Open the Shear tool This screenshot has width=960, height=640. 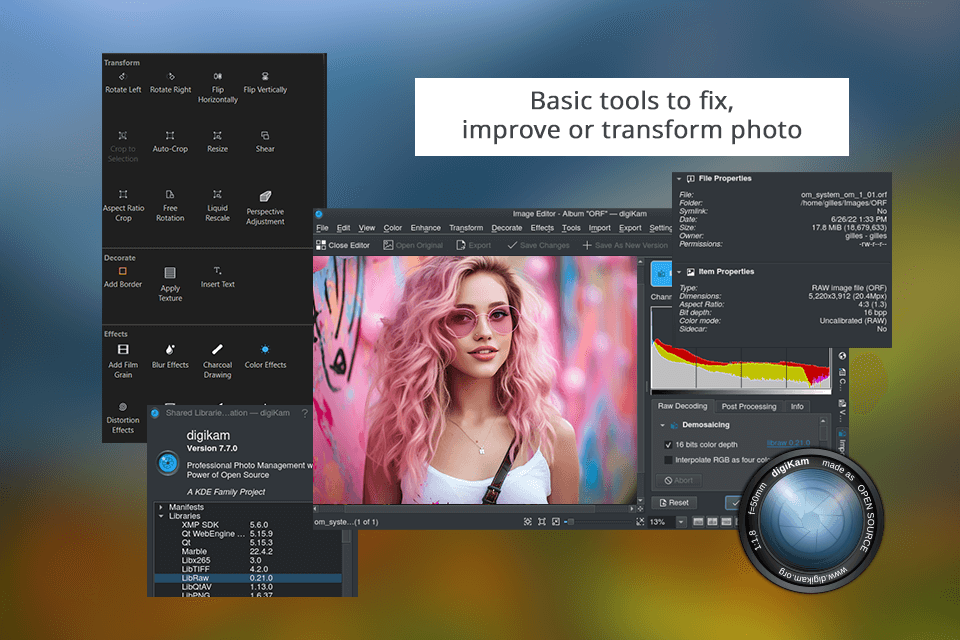tap(265, 142)
